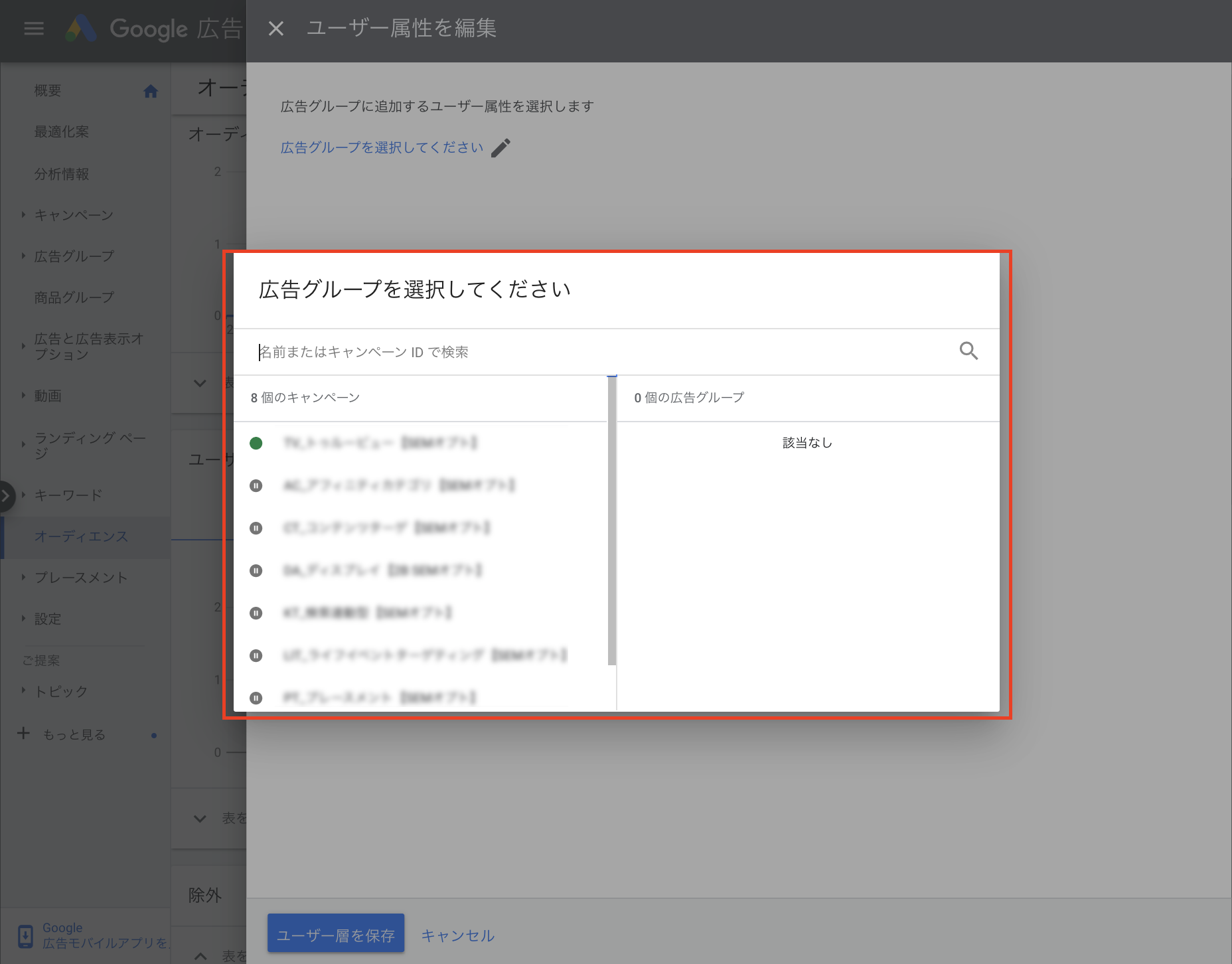Viewport: 1232px width, 964px height.
Task: Select the green enabled status dot on first campaign
Action: 256,443
